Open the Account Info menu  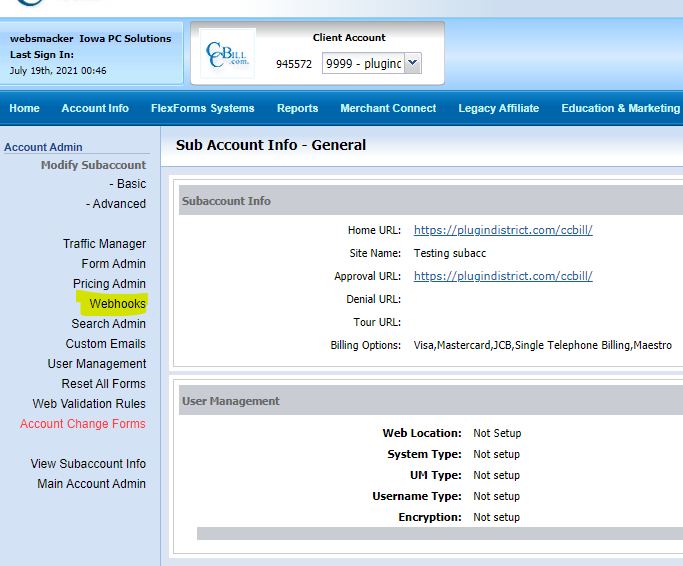point(95,108)
